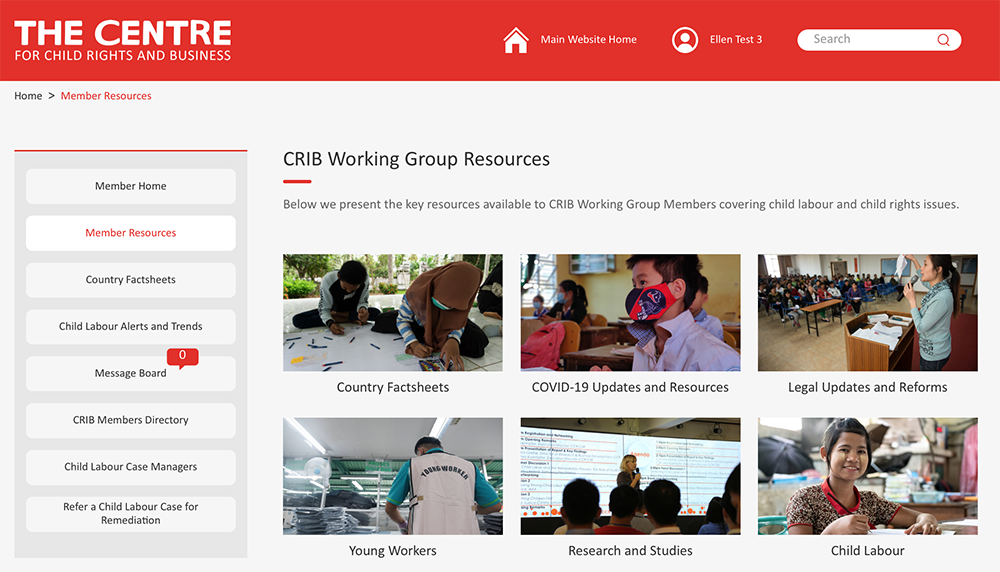
Task: Select Child Labour Case Managers menu item
Action: point(131,467)
